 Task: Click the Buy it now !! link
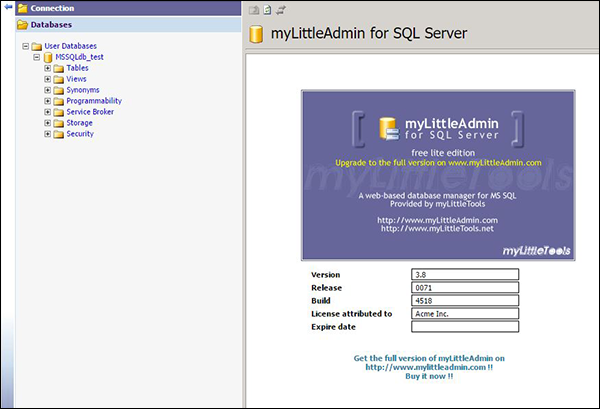tap(429, 376)
